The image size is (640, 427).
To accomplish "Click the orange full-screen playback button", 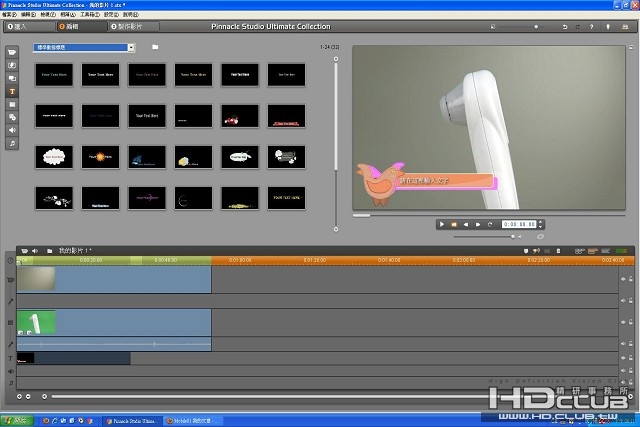I will coord(454,224).
